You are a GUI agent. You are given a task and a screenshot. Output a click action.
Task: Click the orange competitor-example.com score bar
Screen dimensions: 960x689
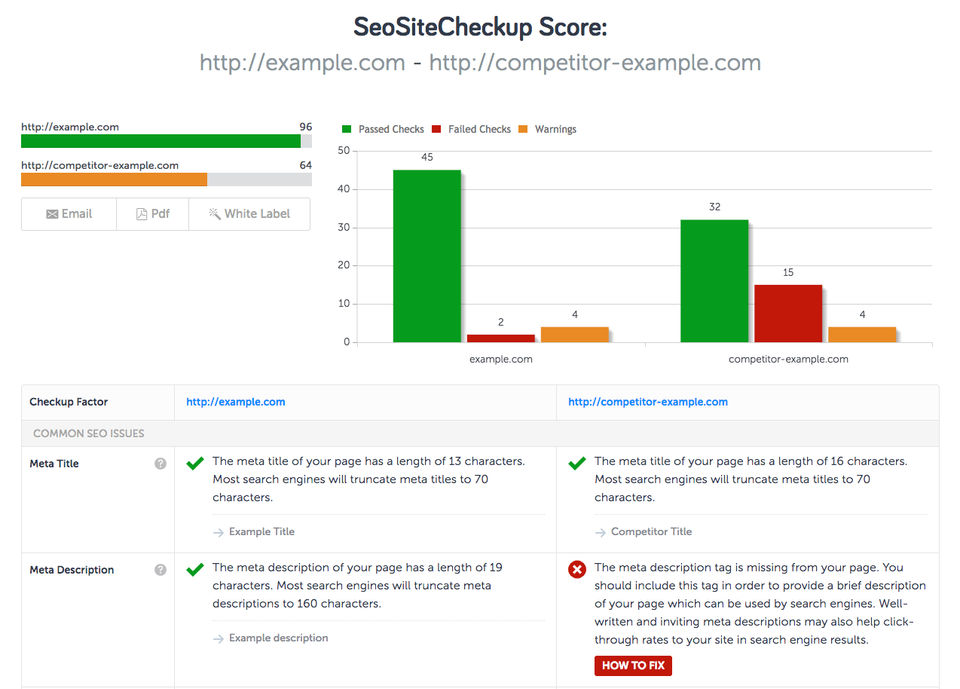pos(114,180)
